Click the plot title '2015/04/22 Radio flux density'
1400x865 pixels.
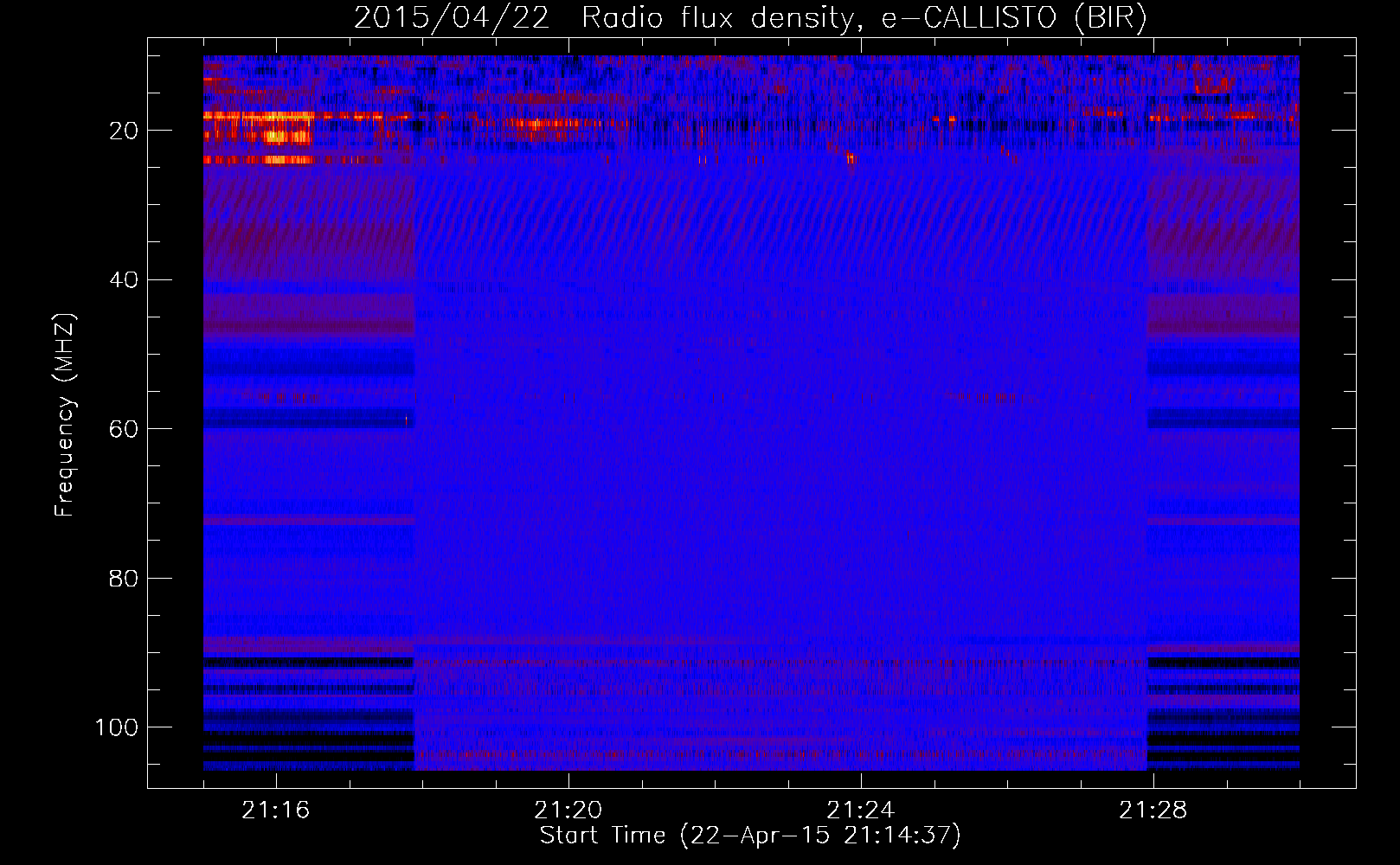pyautogui.click(x=750, y=18)
